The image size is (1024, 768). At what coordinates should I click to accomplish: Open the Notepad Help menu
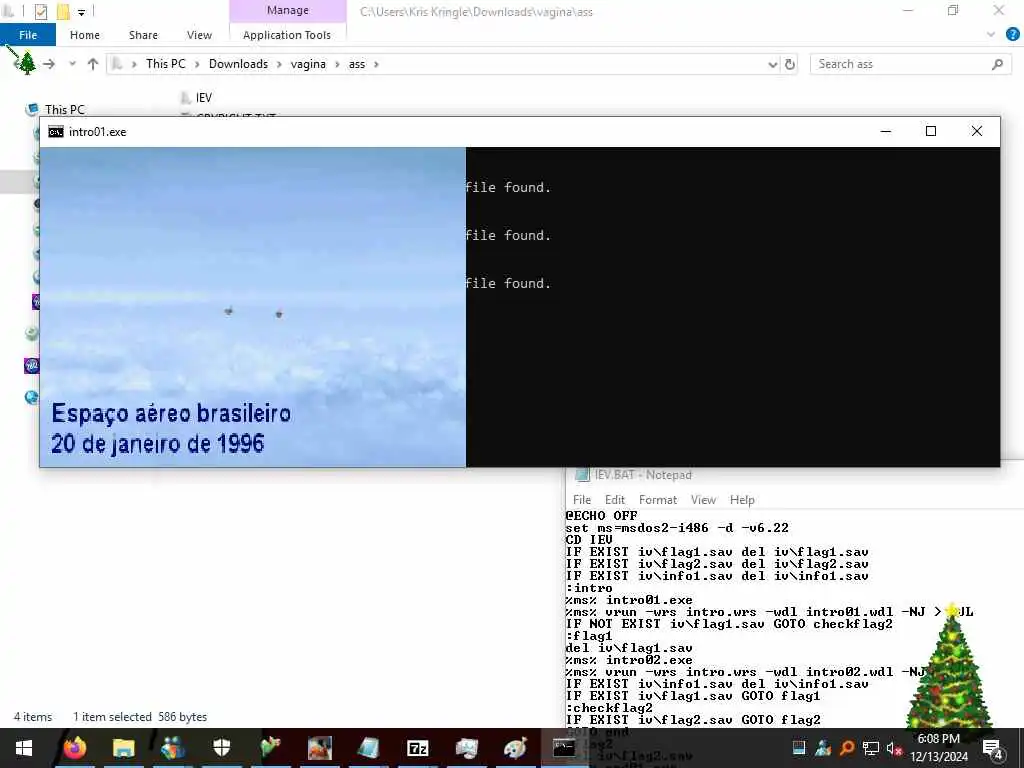click(x=742, y=500)
